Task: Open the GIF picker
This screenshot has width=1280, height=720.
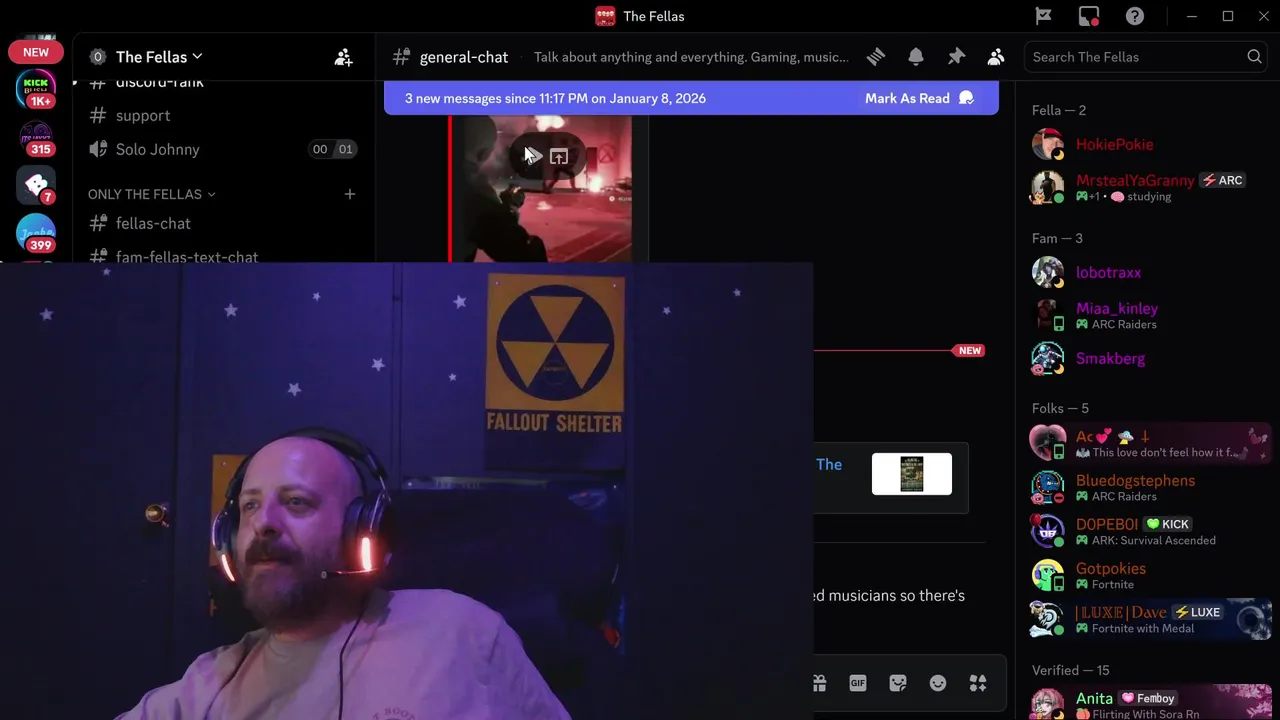Action: coord(858,683)
